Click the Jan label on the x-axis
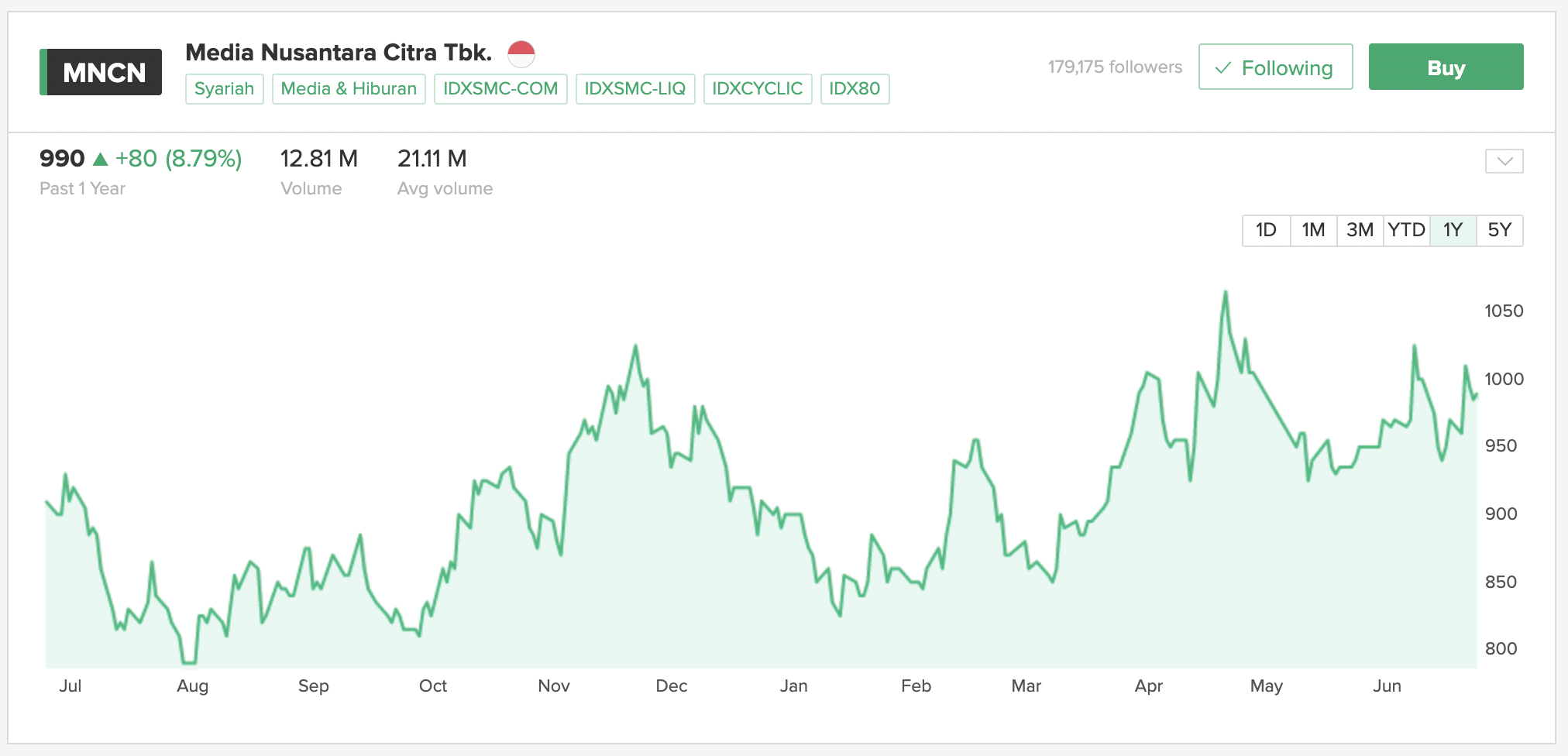Viewport: 1568px width, 756px height. point(794,686)
